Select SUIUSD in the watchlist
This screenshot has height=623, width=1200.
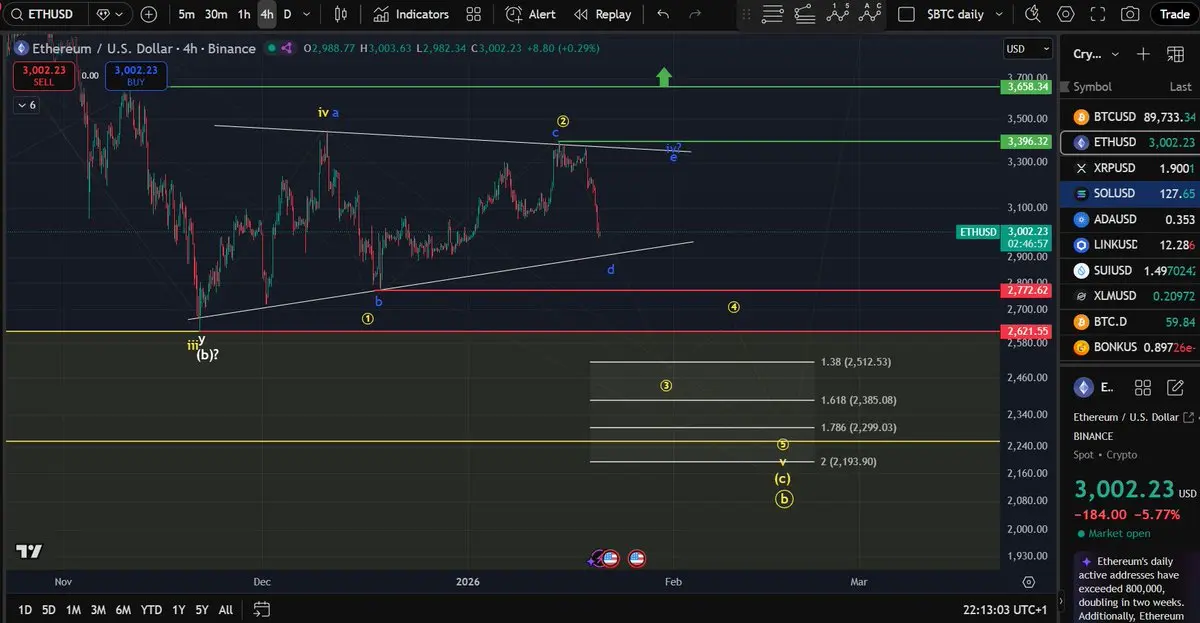(1130, 270)
